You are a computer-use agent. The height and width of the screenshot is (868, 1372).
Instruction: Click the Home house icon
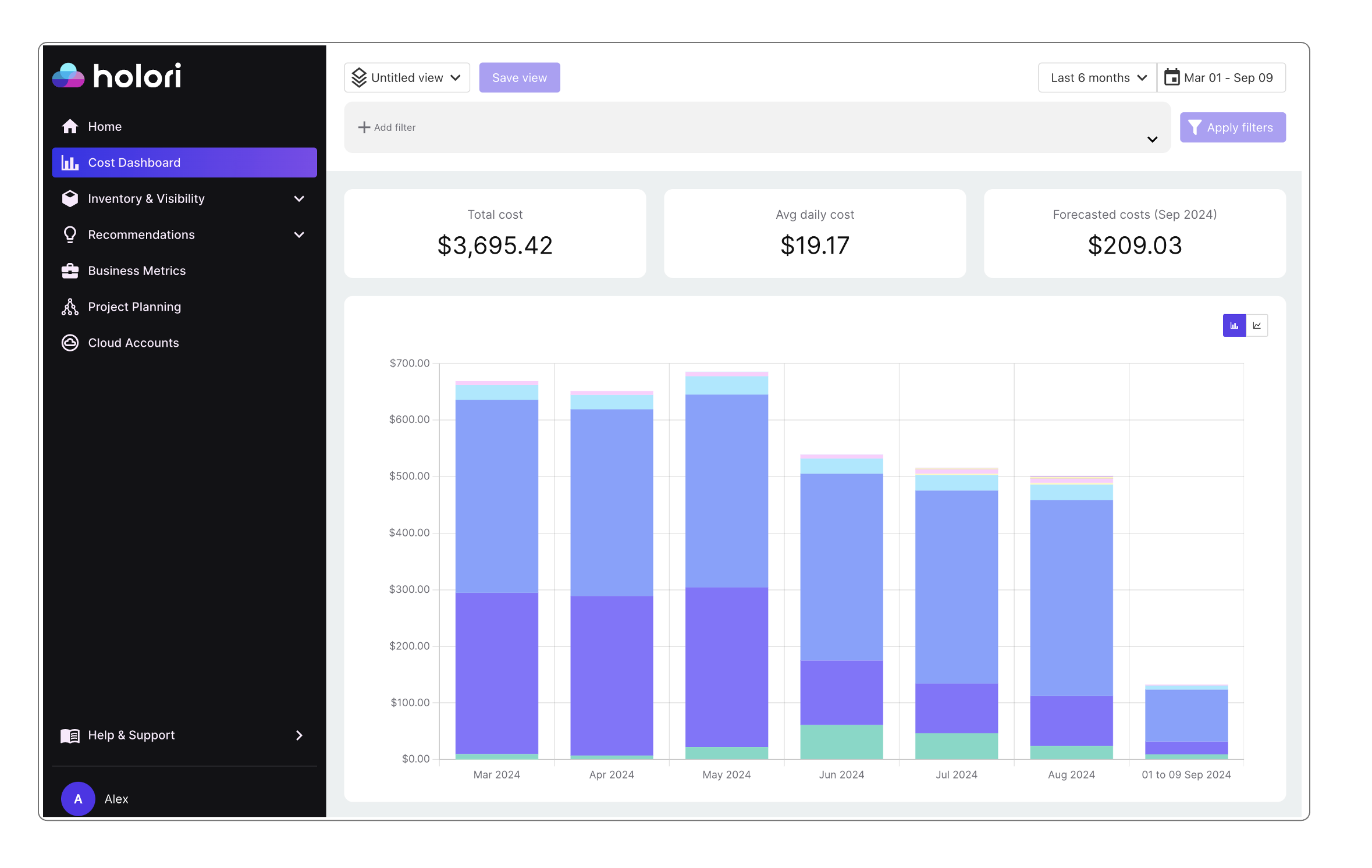tap(70, 126)
